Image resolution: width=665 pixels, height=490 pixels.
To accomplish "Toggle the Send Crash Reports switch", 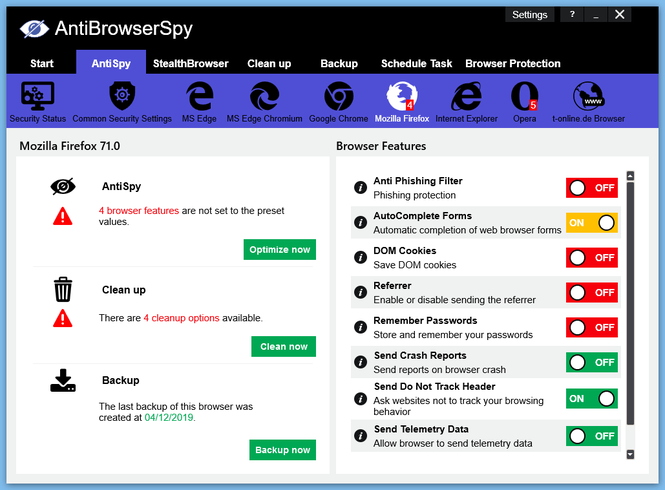I will (x=592, y=362).
